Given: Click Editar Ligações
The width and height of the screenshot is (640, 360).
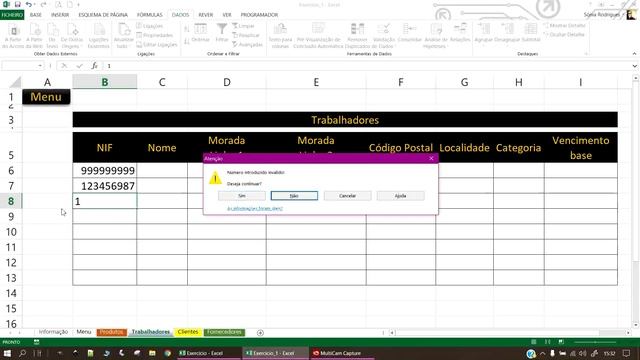Looking at the screenshot, I should click(x=157, y=44).
